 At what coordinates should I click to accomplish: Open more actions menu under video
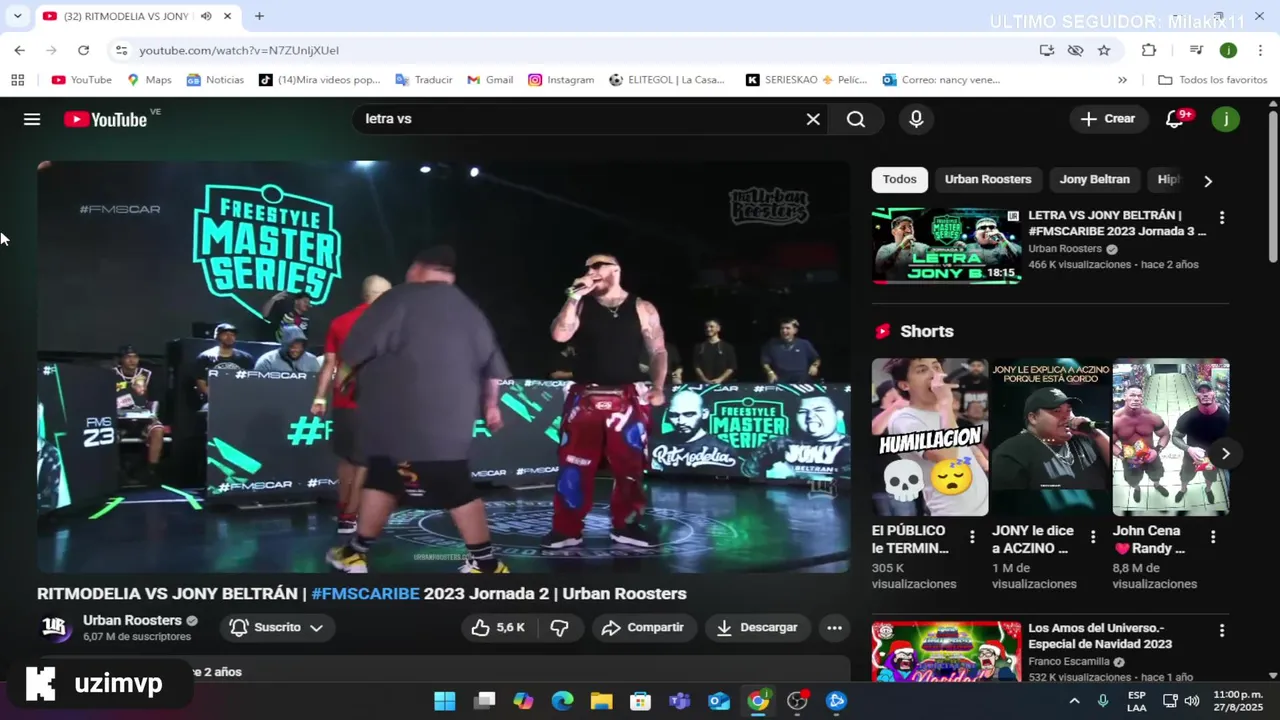tap(834, 627)
